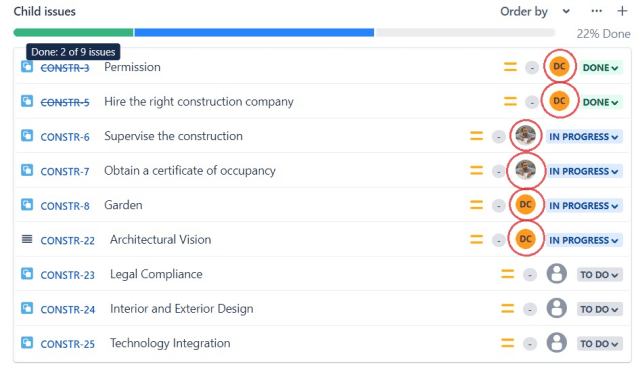Add a child issue with the plus icon
The height and width of the screenshot is (377, 640).
click(x=622, y=11)
